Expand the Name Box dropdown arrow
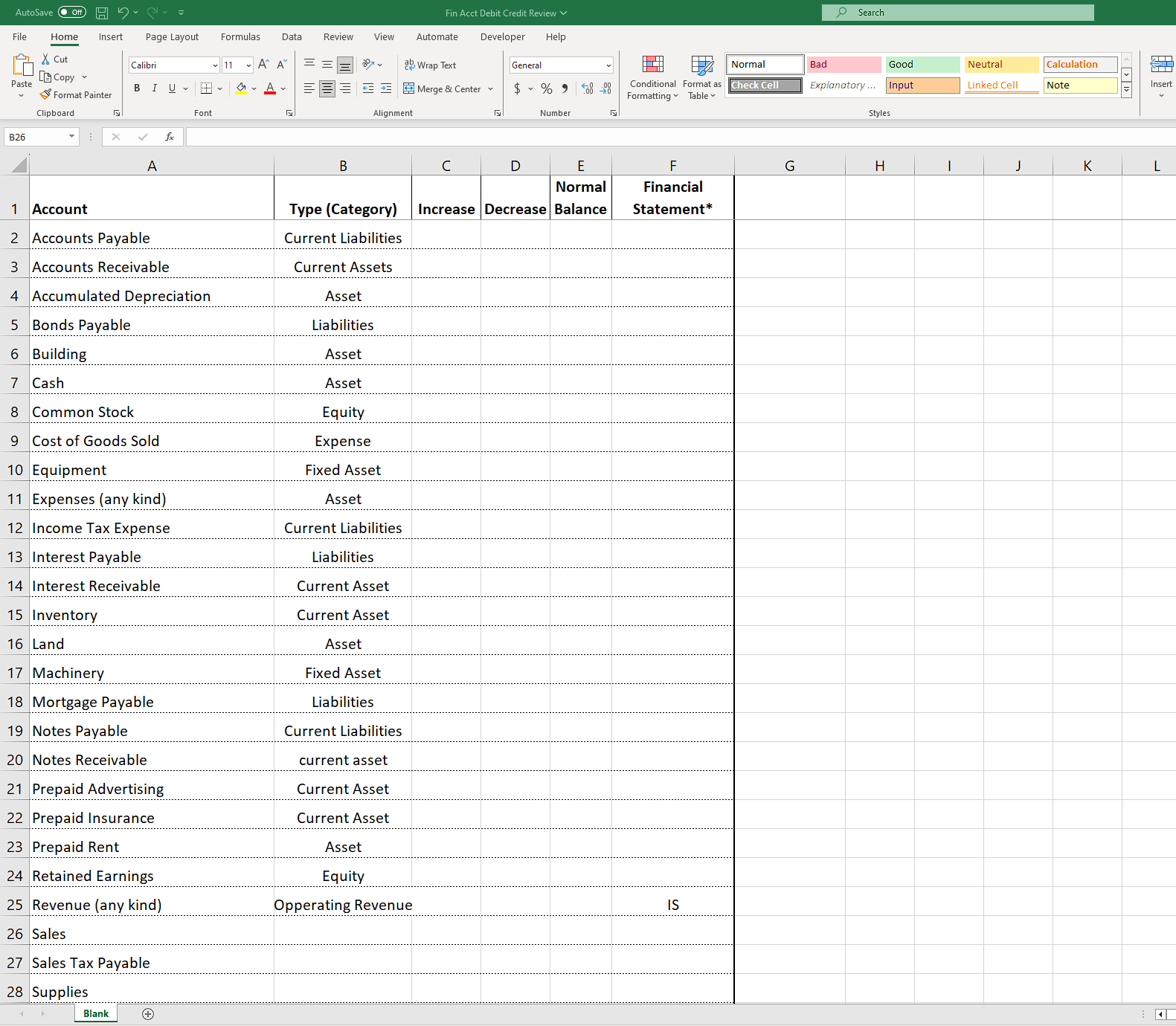Image resolution: width=1176 pixels, height=1026 pixels. point(71,137)
